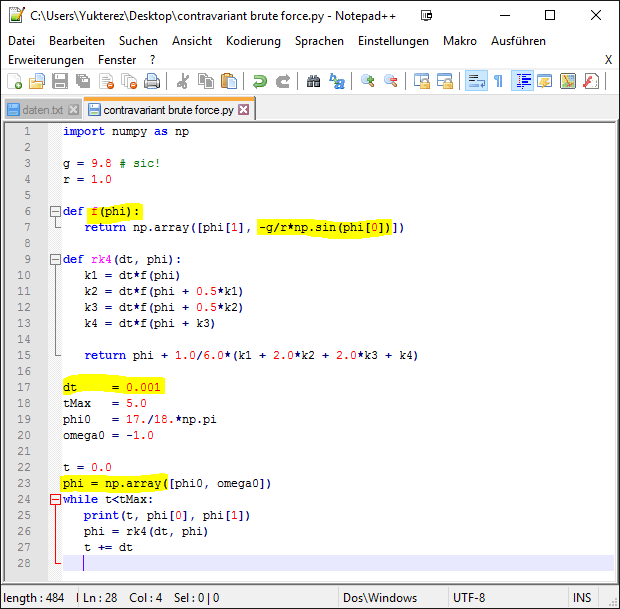The height and width of the screenshot is (609, 620).
Task: Click line number 17 in margin
Action: click(25, 387)
